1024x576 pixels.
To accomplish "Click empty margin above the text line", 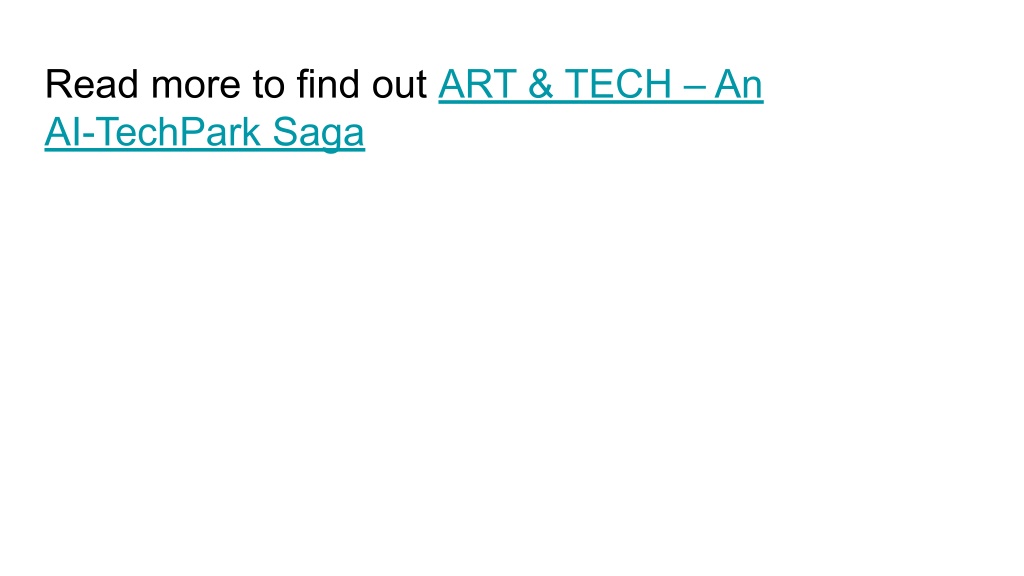I will [512, 29].
